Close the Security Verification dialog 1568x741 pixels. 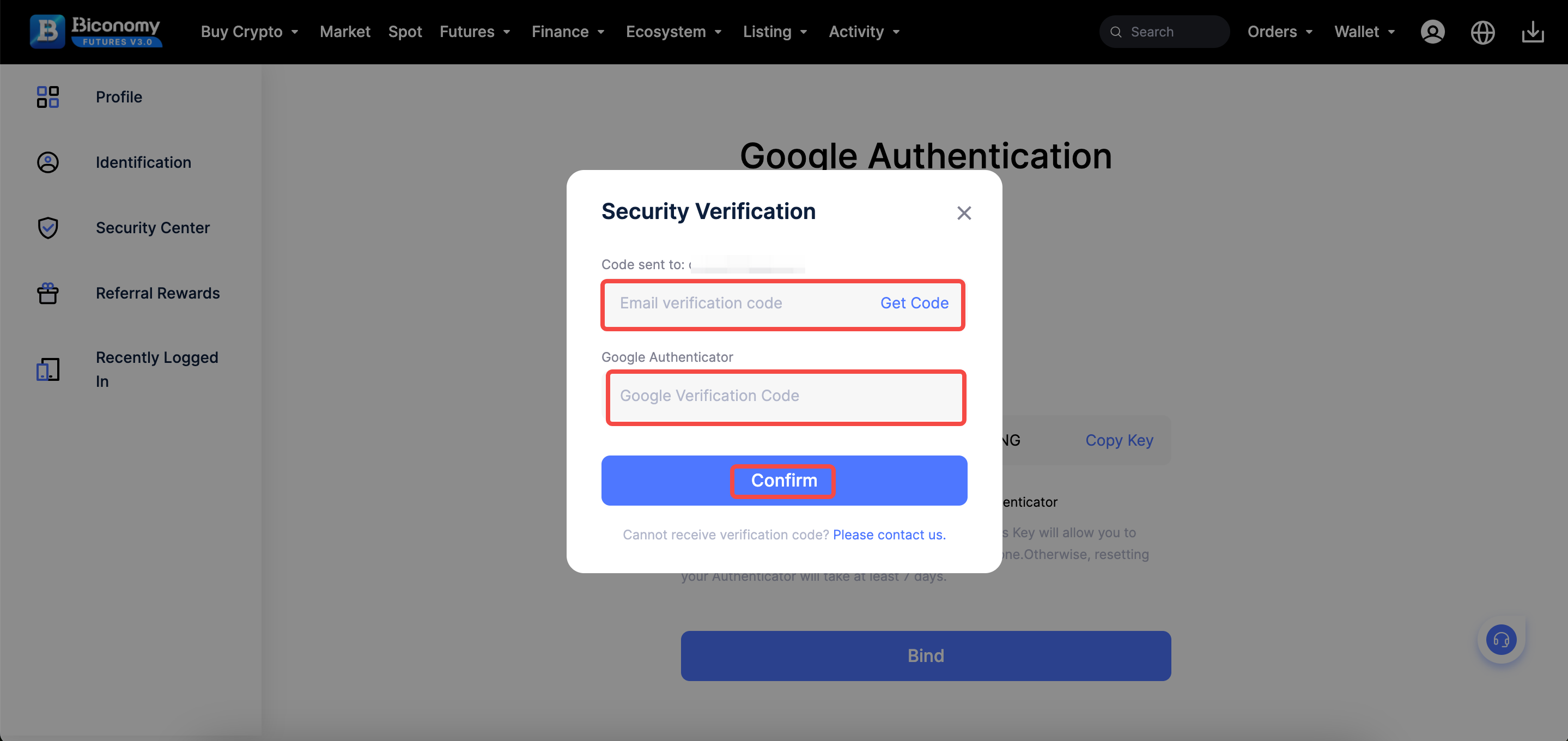(x=964, y=213)
